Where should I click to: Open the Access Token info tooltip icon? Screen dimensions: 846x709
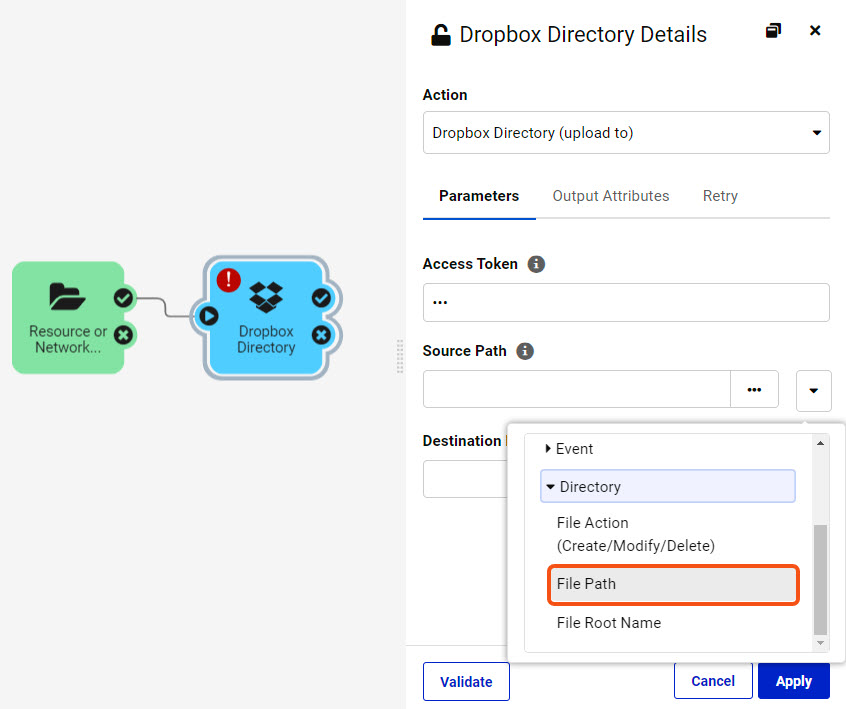coord(536,264)
